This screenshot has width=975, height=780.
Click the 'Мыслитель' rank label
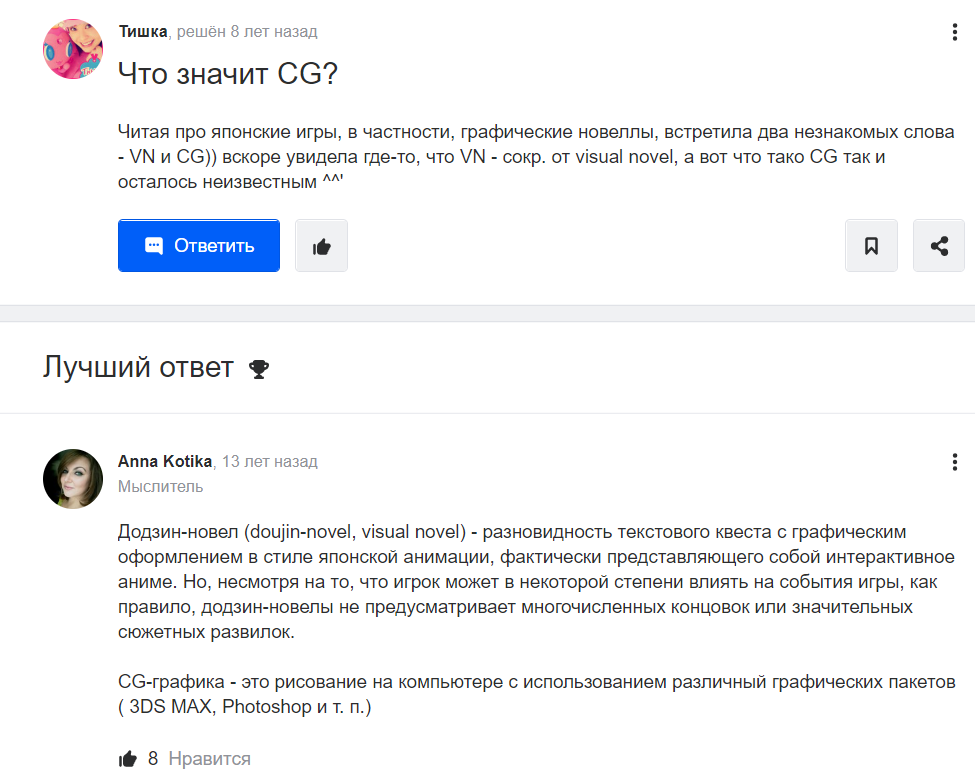(160, 486)
